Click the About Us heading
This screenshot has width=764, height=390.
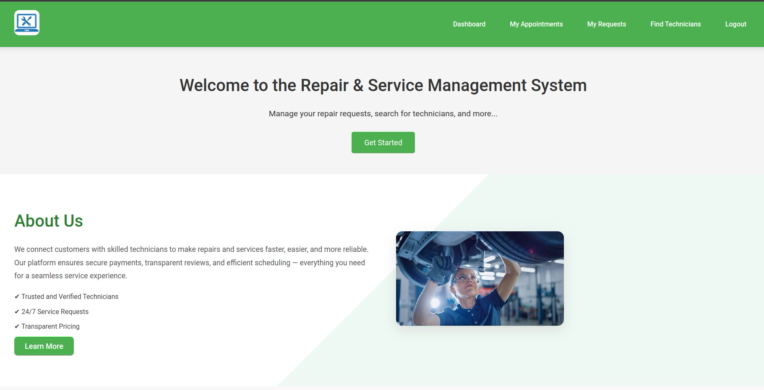(48, 221)
